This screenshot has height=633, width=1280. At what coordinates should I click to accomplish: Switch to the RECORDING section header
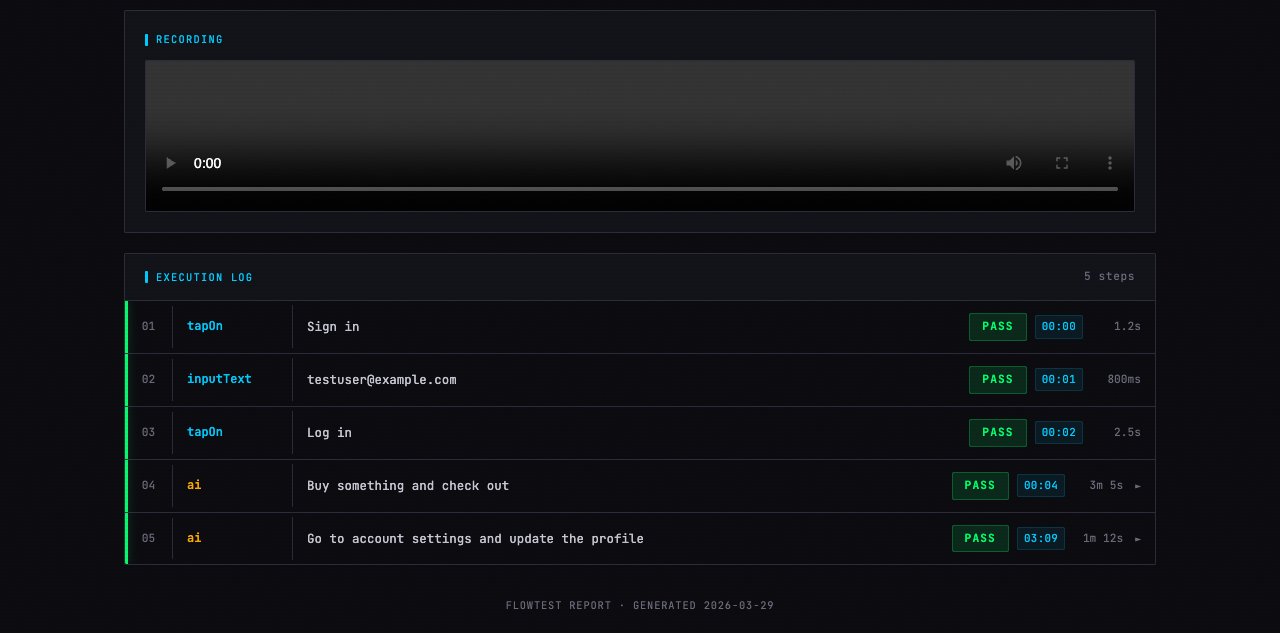[x=187, y=39]
